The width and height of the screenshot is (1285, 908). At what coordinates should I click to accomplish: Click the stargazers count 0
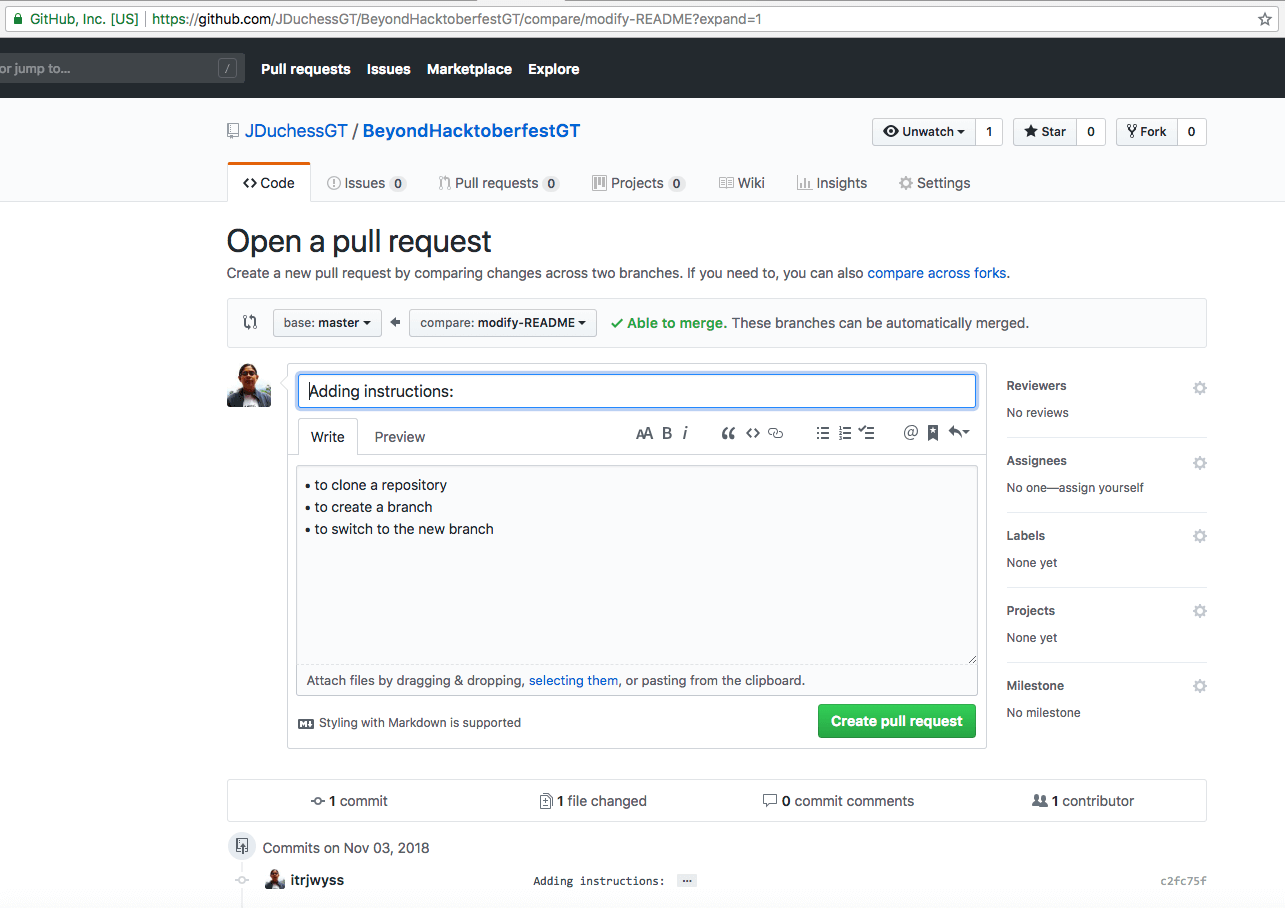1091,132
